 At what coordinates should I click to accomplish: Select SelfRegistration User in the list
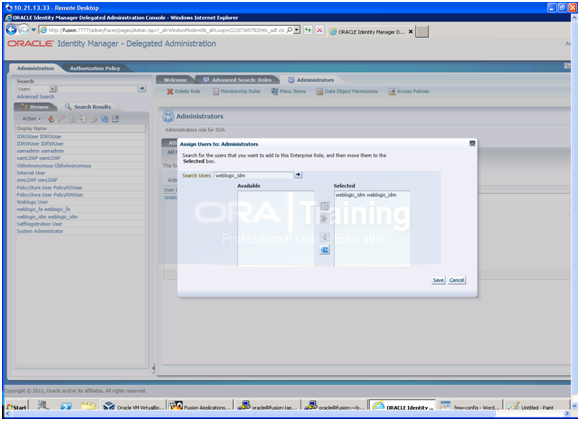(x=39, y=224)
